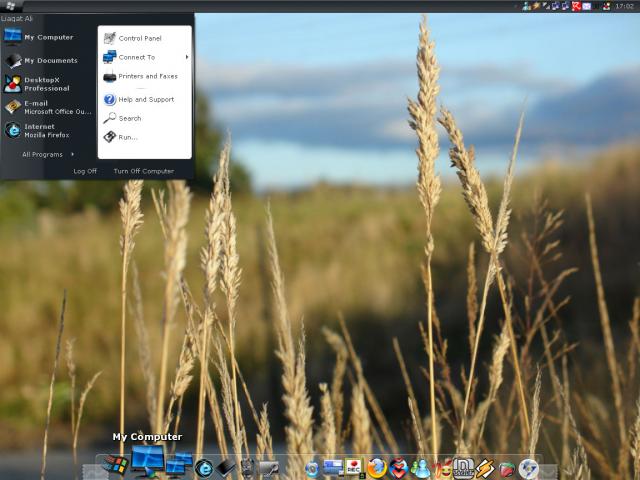This screenshot has width=640, height=480.
Task: Launch Firefox from the dock
Action: (377, 468)
